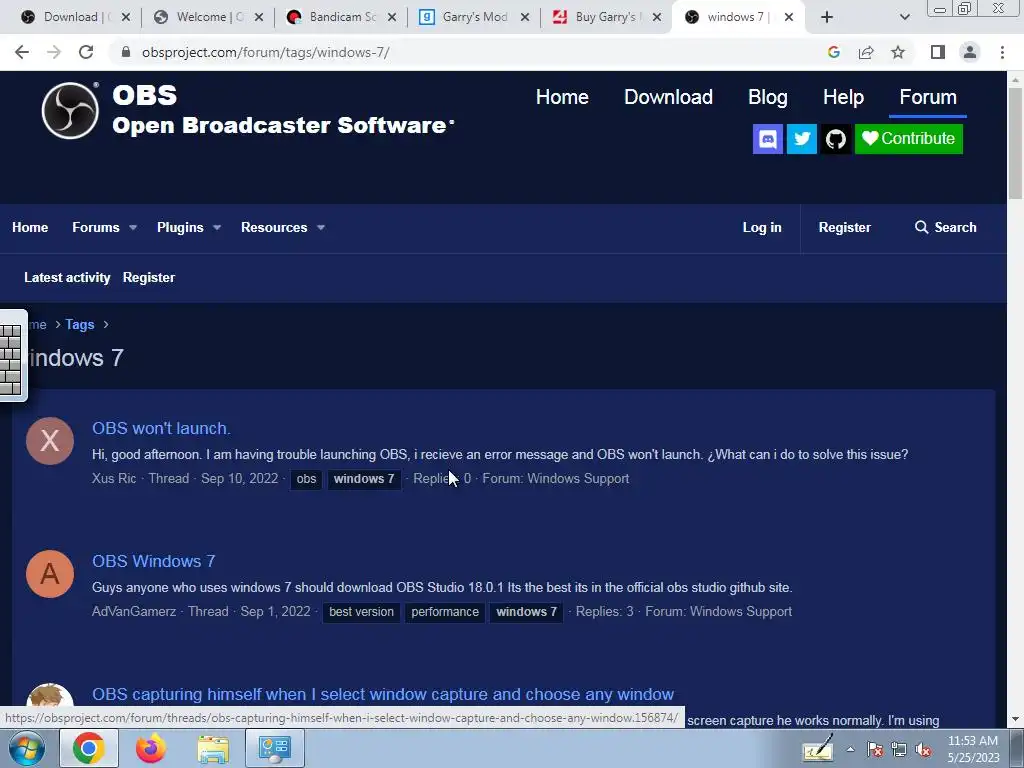The image size is (1024, 768).
Task: Click the OBS logo icon
Action: pyautogui.click(x=70, y=110)
